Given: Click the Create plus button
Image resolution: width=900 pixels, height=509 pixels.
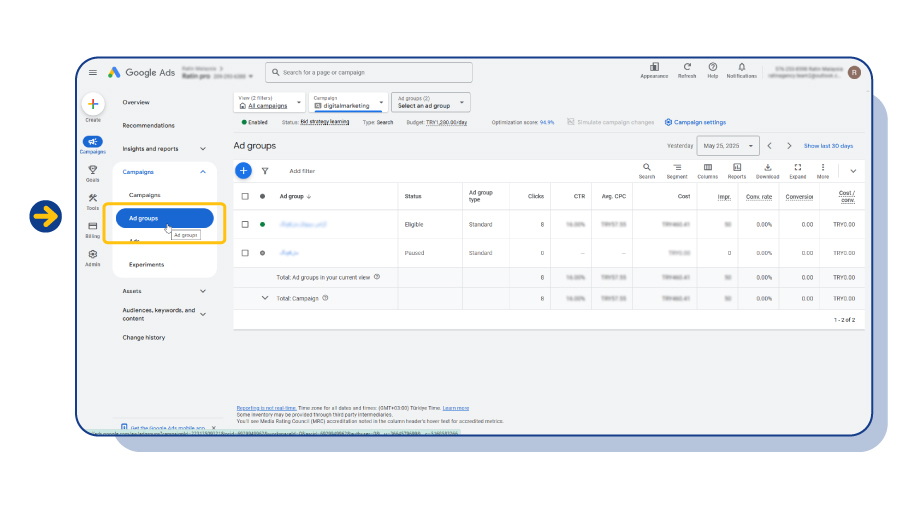Looking at the screenshot, I should 93,104.
